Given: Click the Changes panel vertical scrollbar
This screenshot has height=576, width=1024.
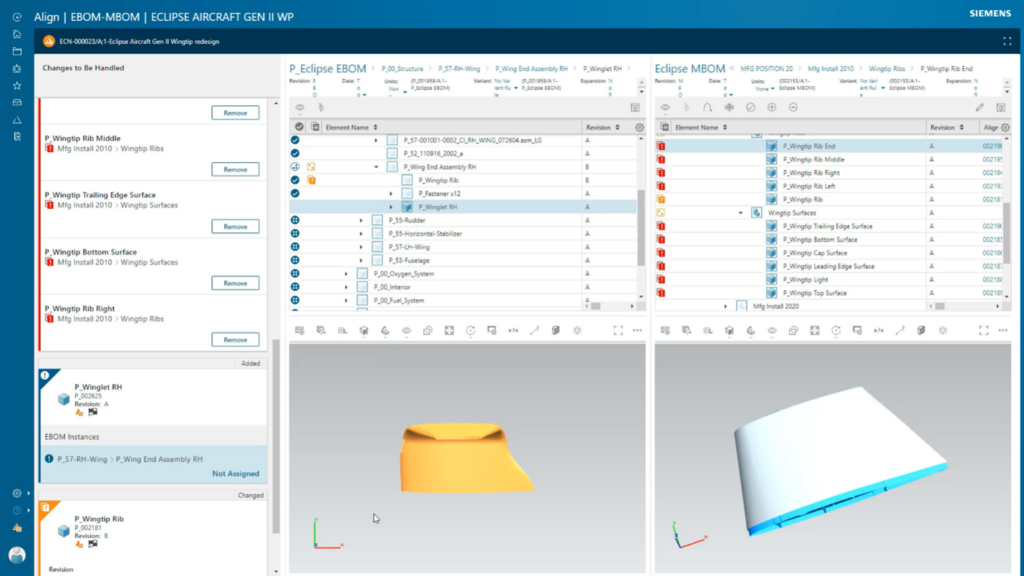Looking at the screenshot, I should tap(276, 436).
